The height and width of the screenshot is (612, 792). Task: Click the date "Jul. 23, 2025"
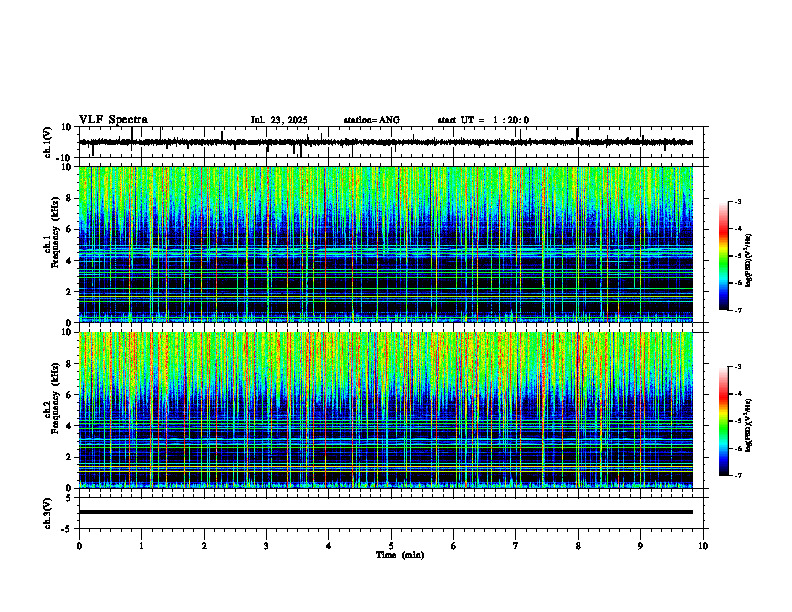(279, 120)
